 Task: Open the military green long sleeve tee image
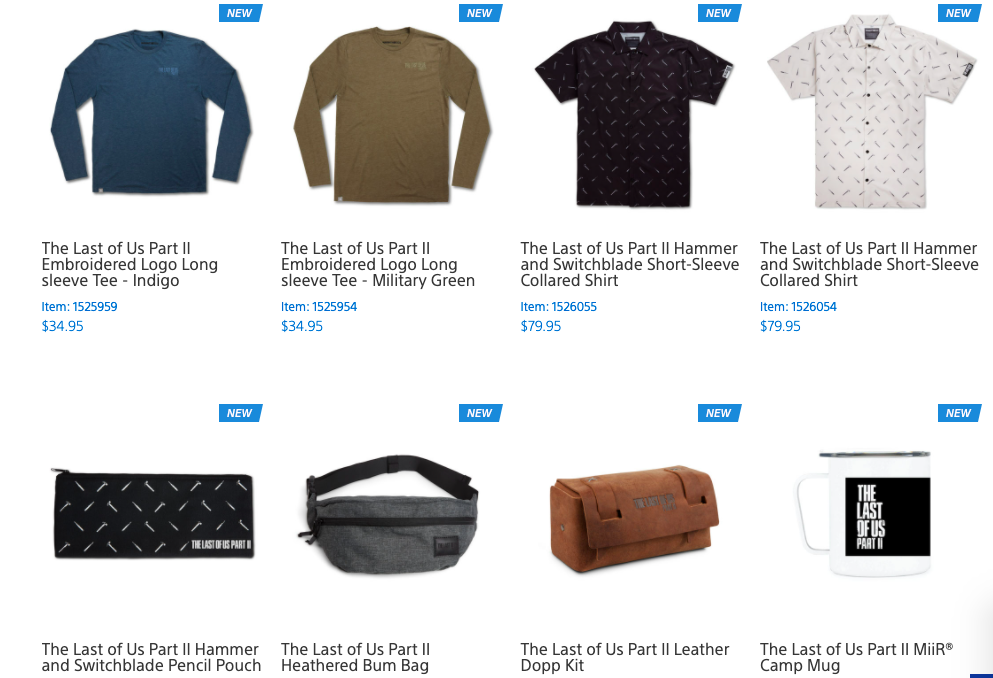pyautogui.click(x=392, y=115)
